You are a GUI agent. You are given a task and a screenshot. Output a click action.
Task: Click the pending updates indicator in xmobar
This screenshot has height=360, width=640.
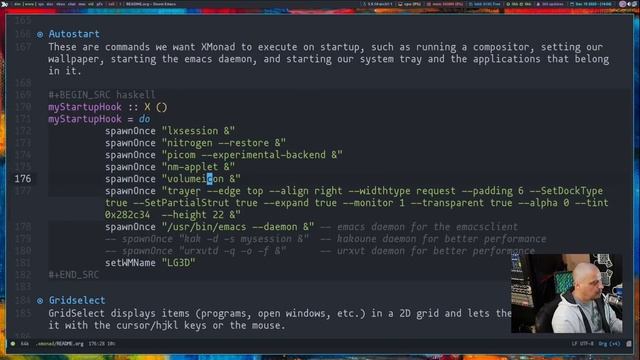550,4
